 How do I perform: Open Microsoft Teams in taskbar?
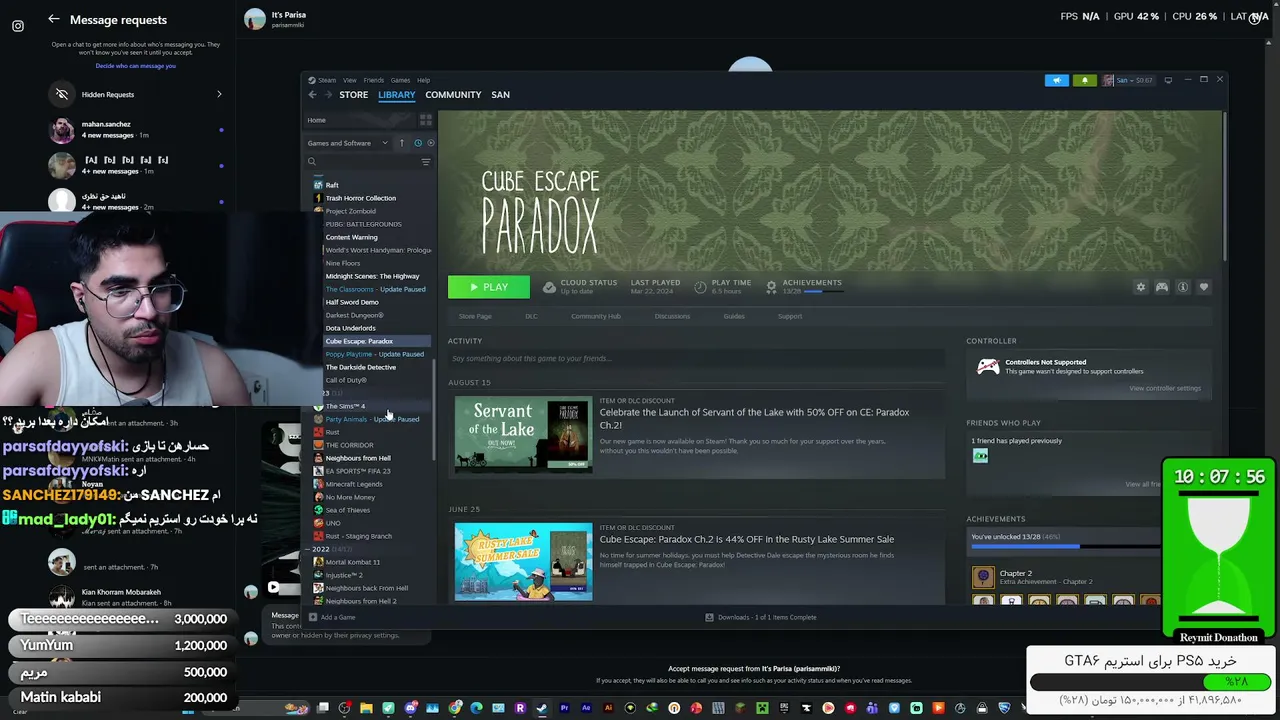point(872,708)
